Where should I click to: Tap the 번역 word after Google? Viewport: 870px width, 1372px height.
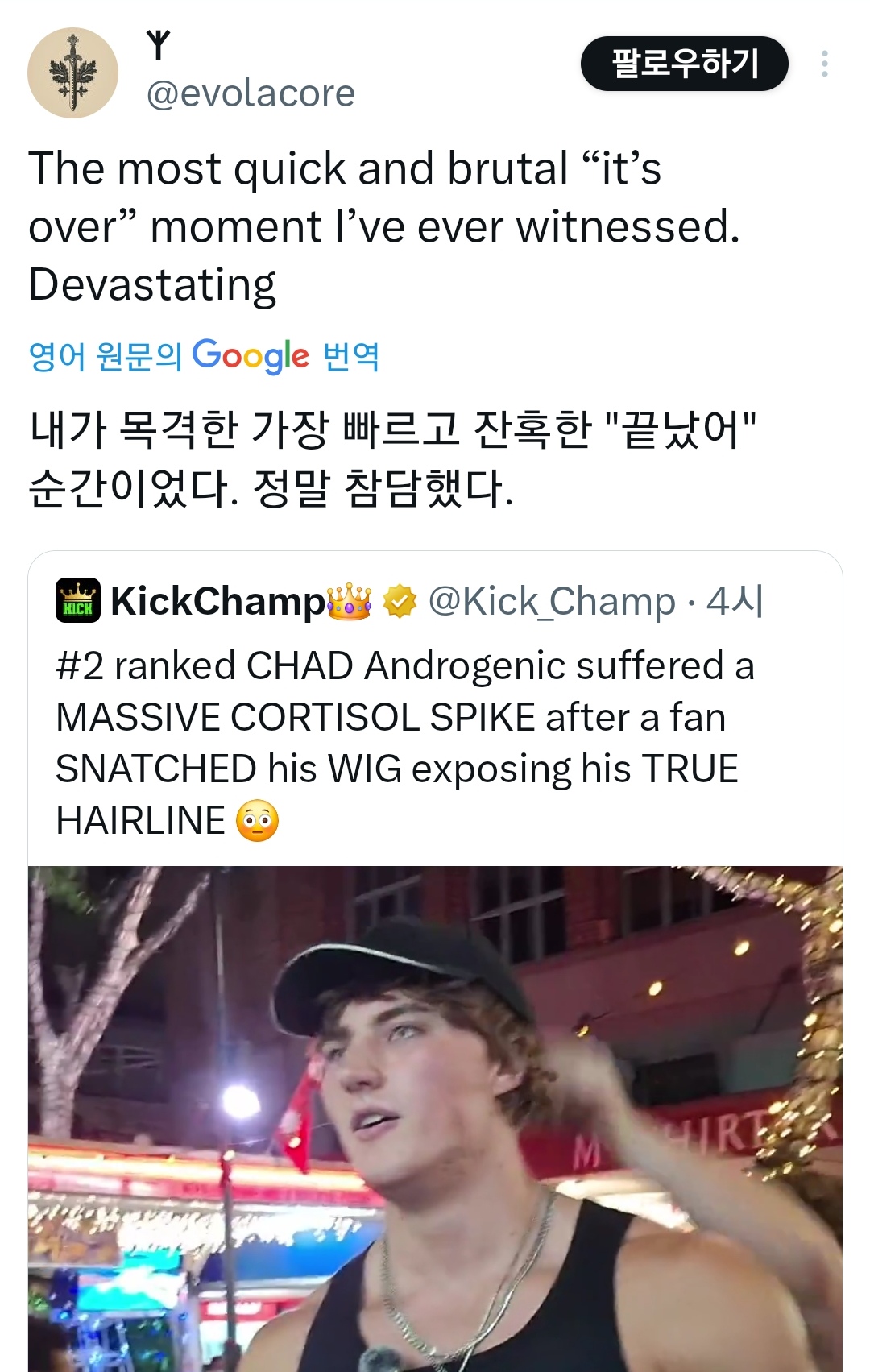351,355
